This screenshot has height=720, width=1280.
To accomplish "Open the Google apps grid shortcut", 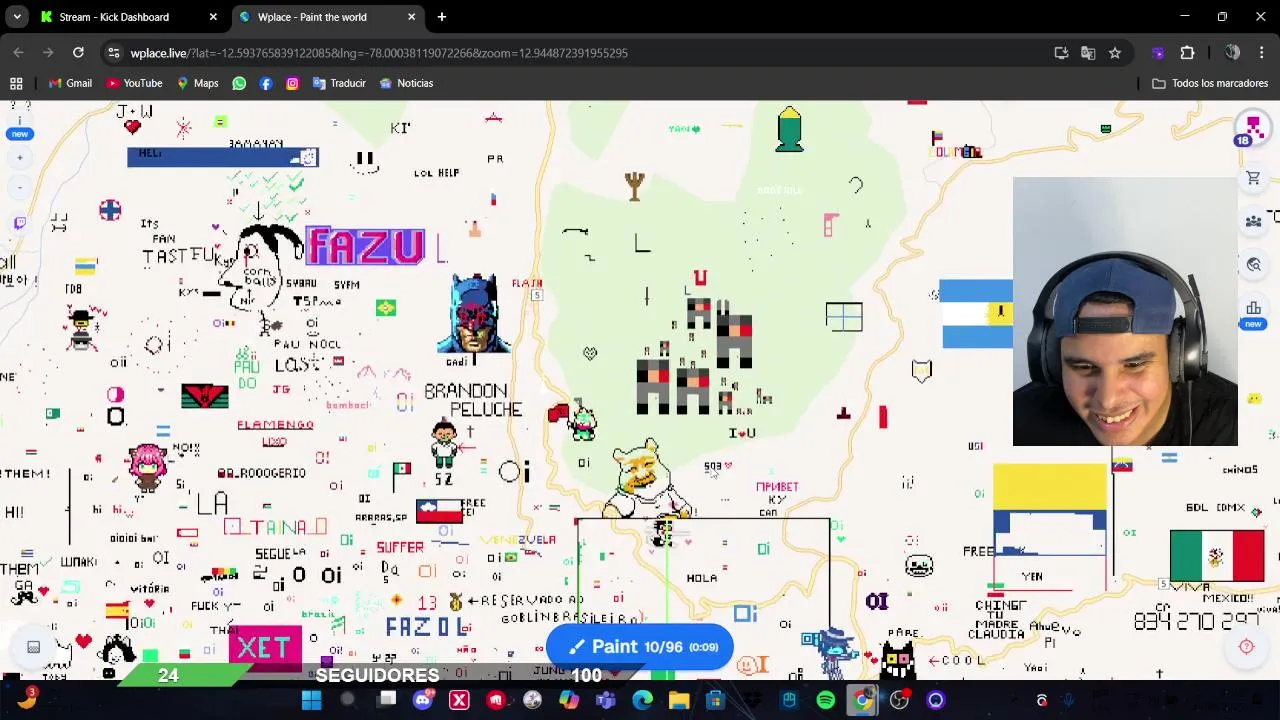I will (16, 83).
